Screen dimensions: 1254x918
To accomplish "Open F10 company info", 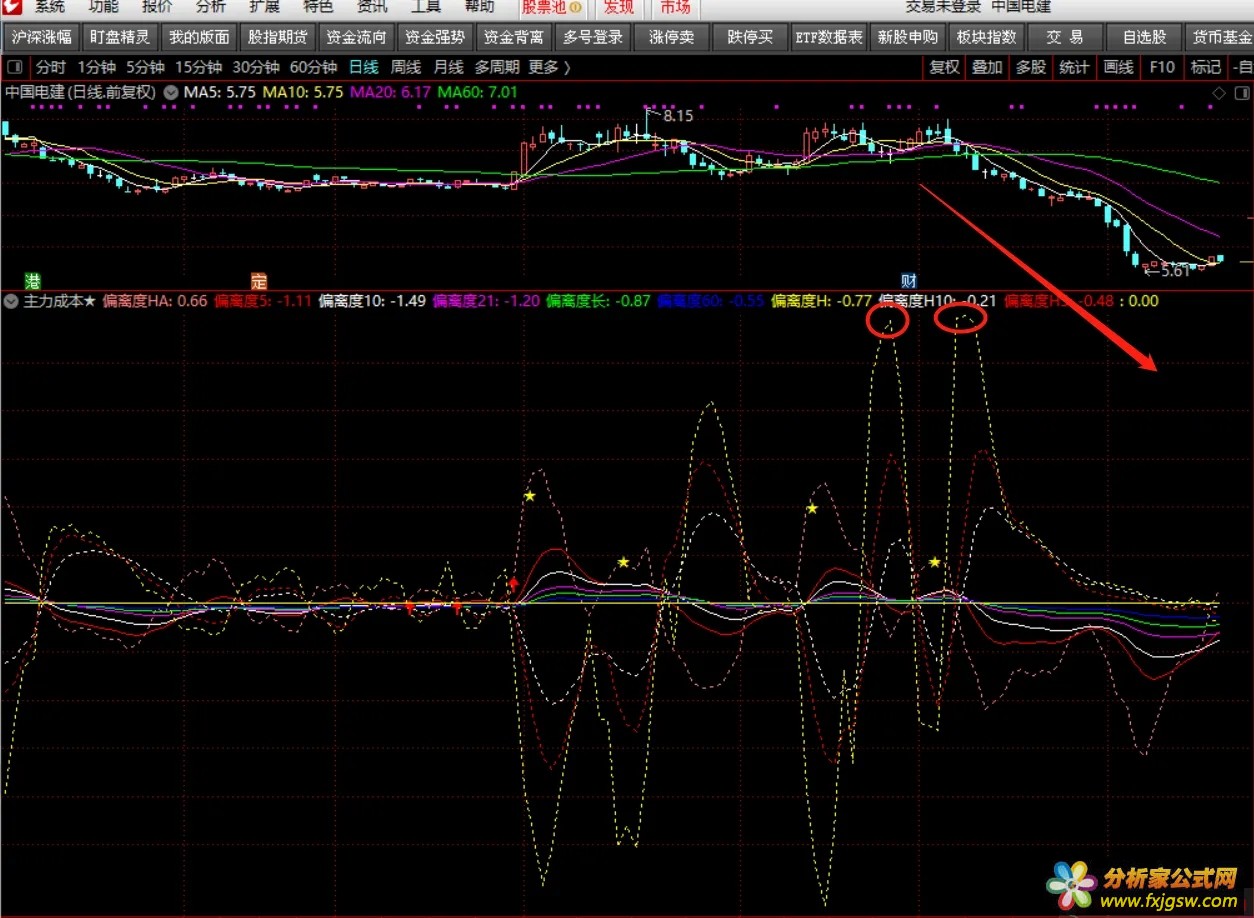I will click(x=1162, y=67).
